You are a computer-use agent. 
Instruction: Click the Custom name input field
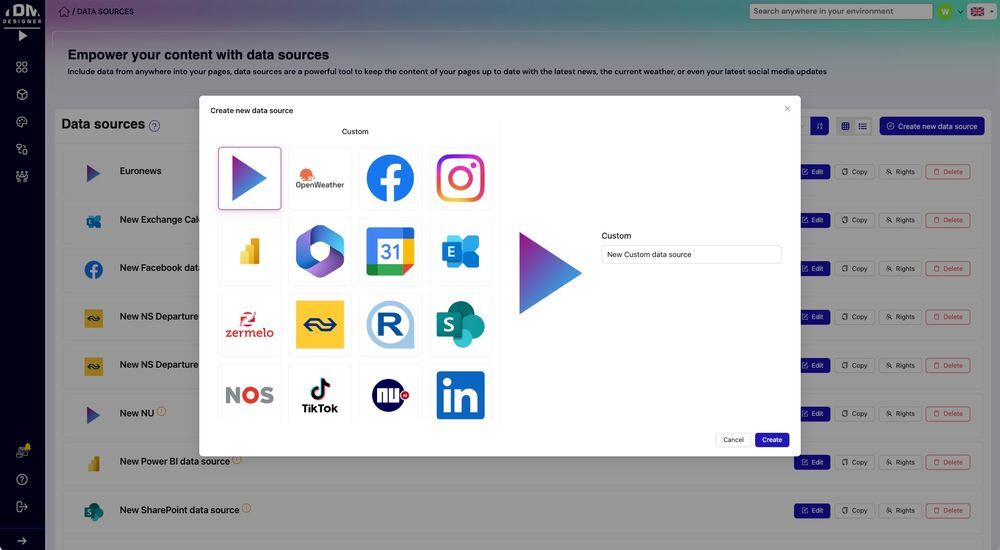tap(691, 254)
